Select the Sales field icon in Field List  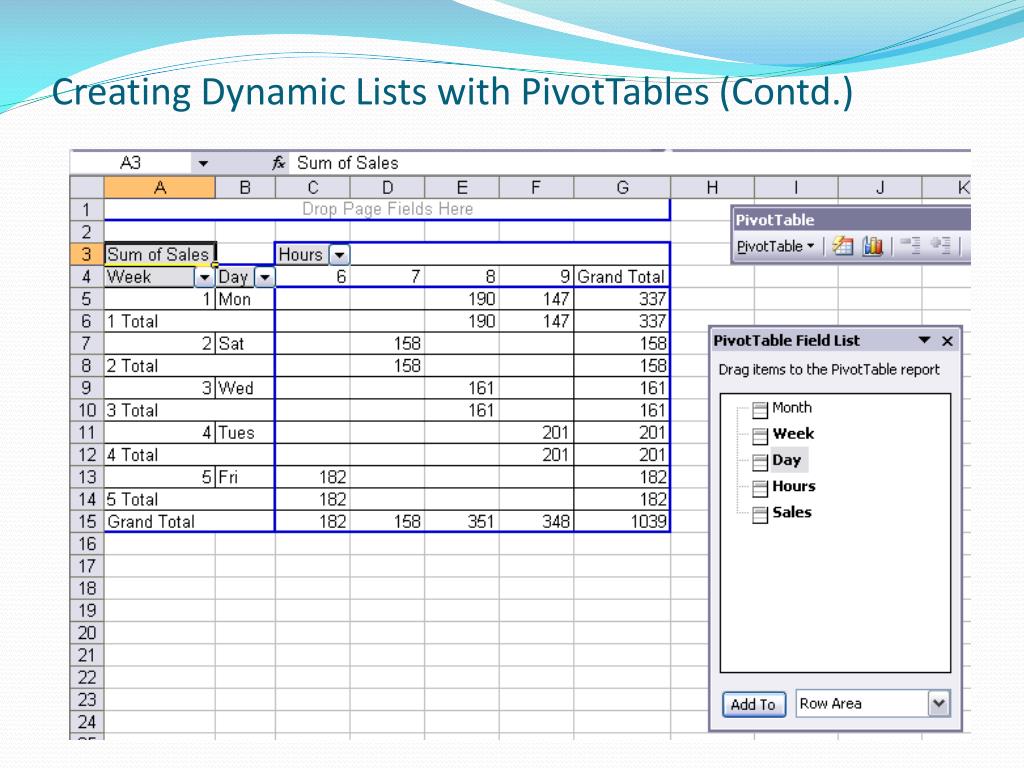point(760,515)
